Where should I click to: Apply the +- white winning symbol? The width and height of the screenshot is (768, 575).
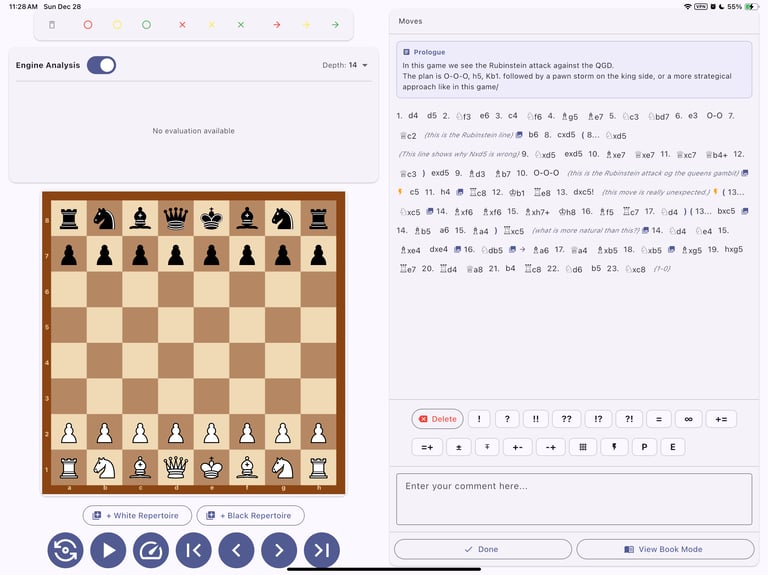click(518, 447)
